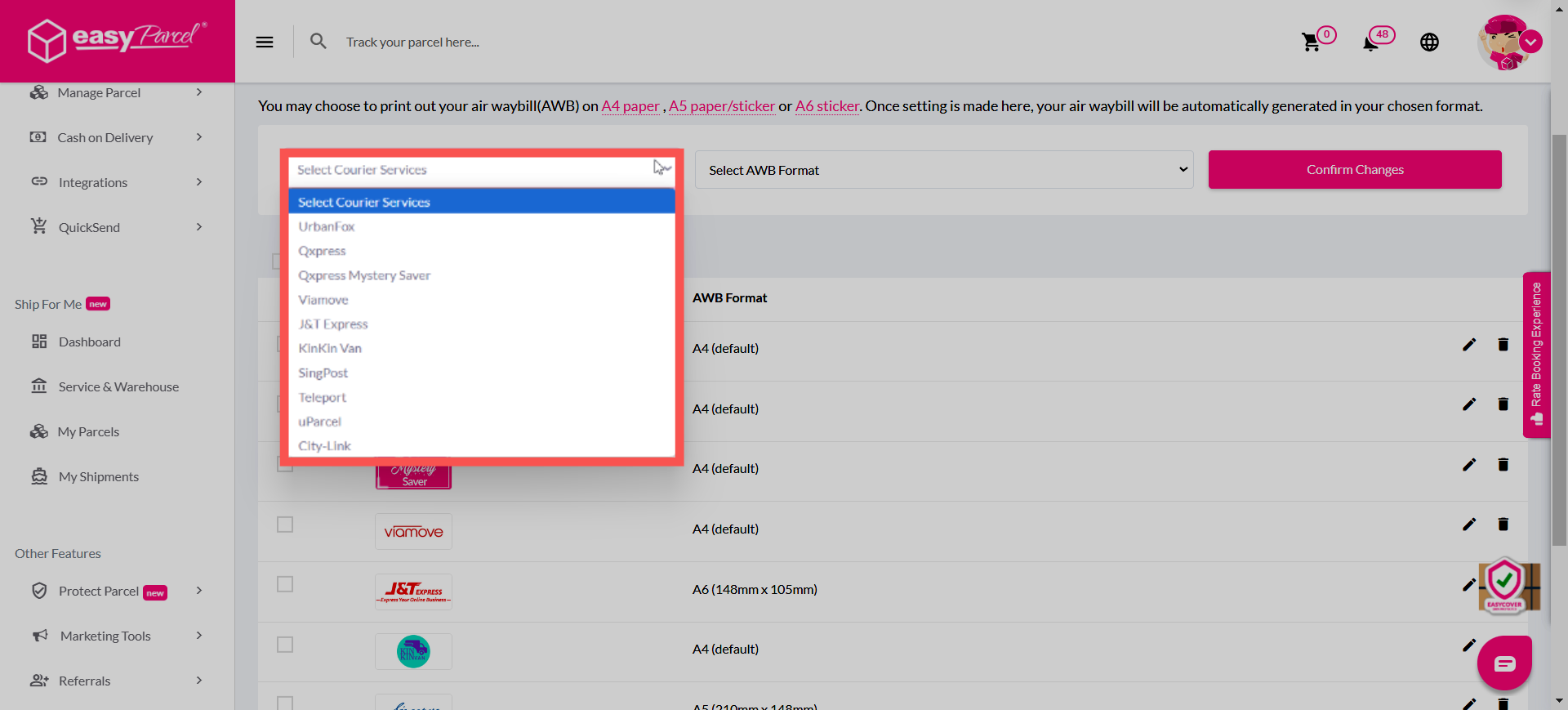The height and width of the screenshot is (710, 1568).
Task: Choose Teleport from courier list
Action: (482, 397)
